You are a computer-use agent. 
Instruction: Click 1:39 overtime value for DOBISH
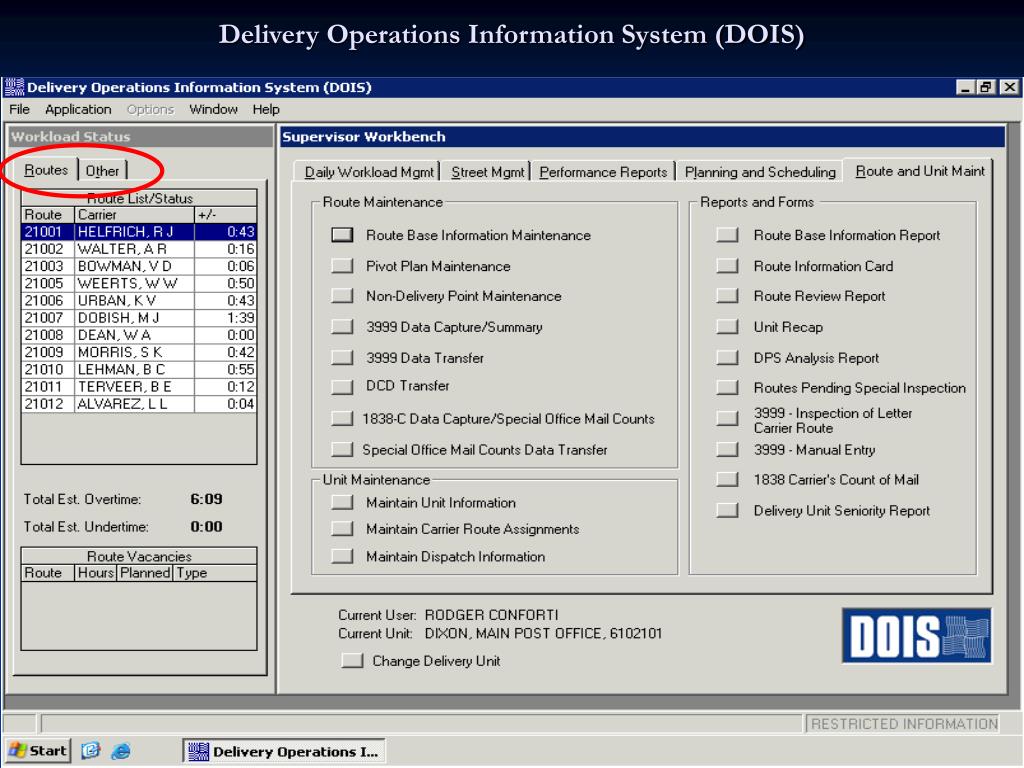coord(240,318)
